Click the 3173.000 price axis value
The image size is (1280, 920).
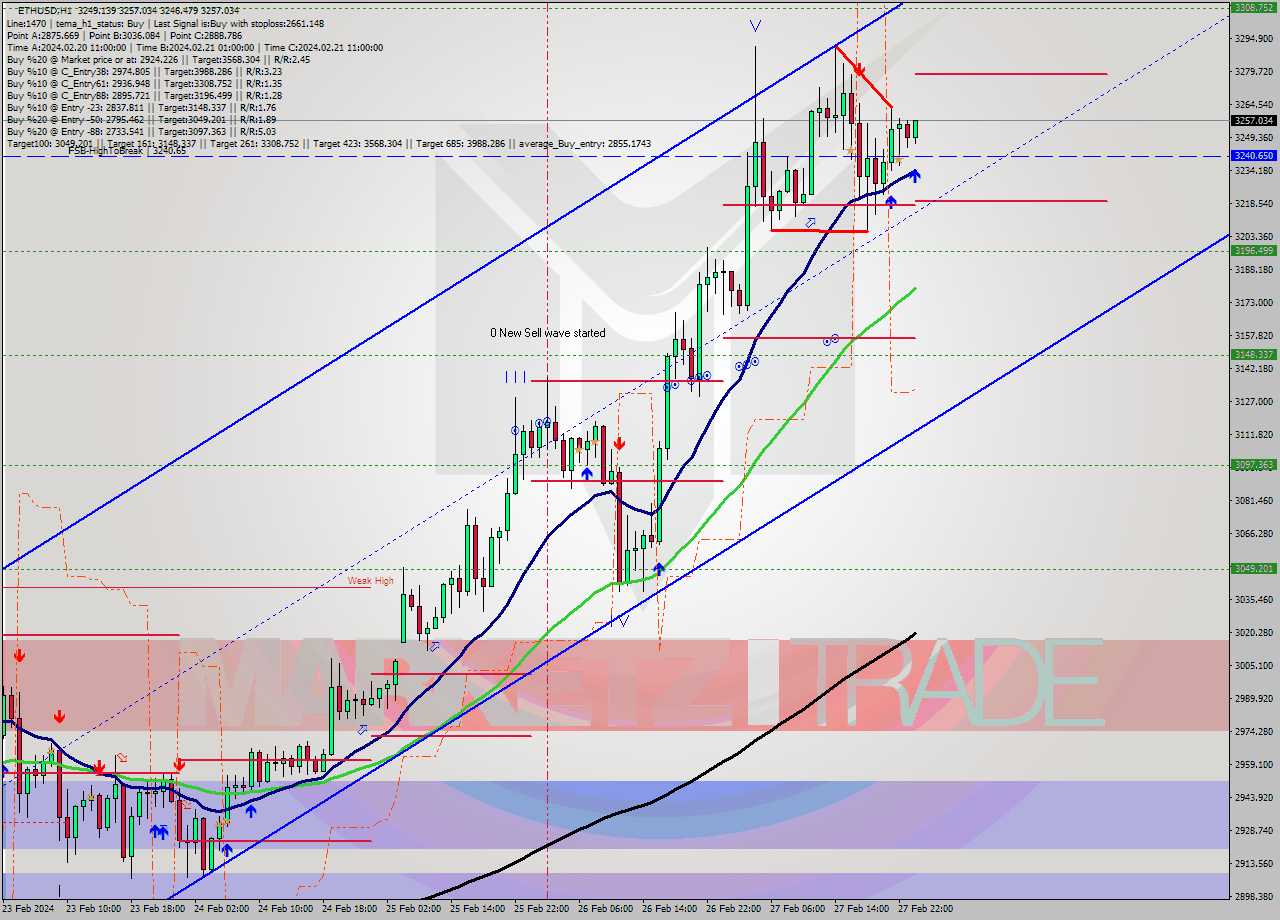1254,302
